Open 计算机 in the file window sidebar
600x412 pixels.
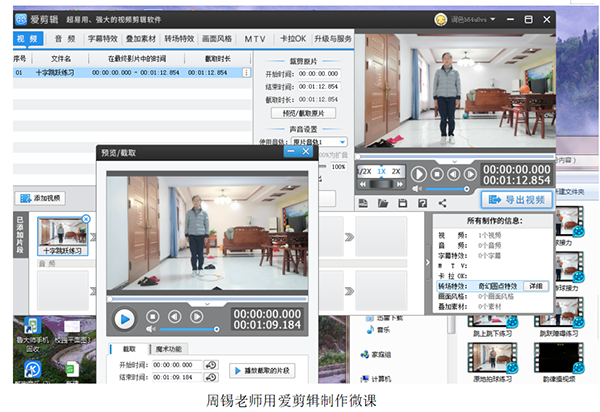[376, 379]
